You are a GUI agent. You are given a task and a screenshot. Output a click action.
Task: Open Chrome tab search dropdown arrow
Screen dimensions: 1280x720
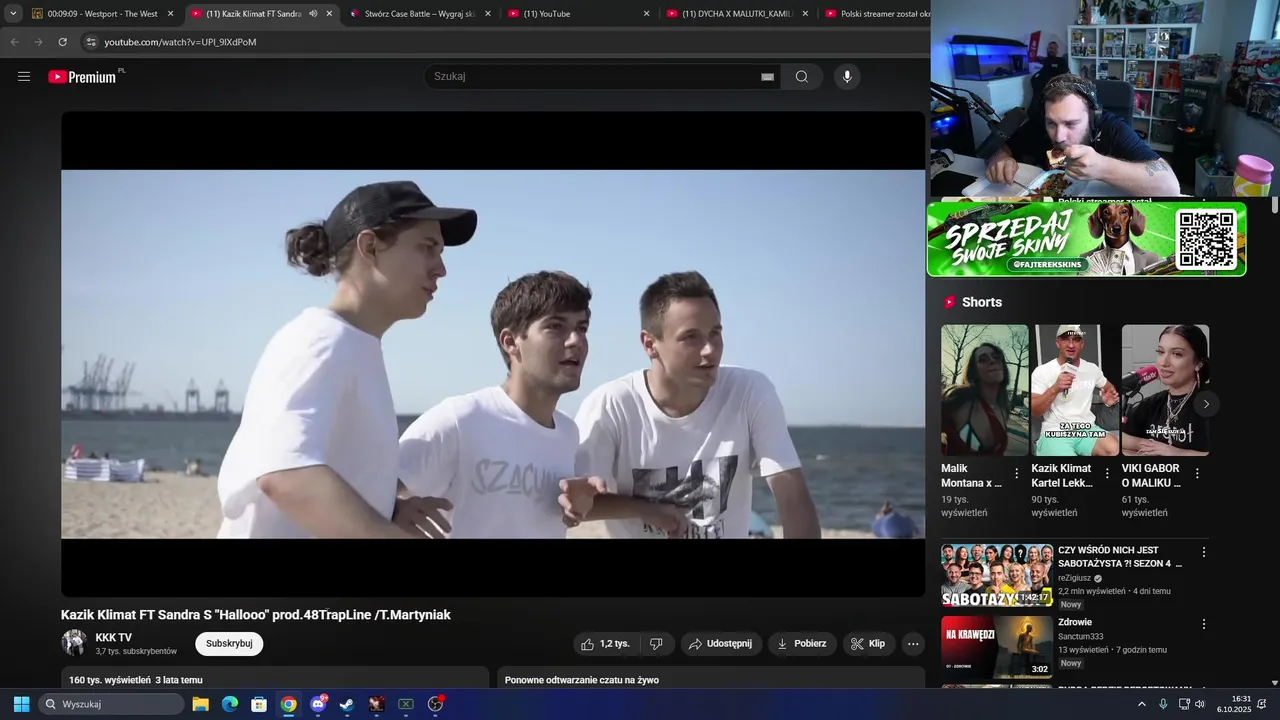[13, 14]
